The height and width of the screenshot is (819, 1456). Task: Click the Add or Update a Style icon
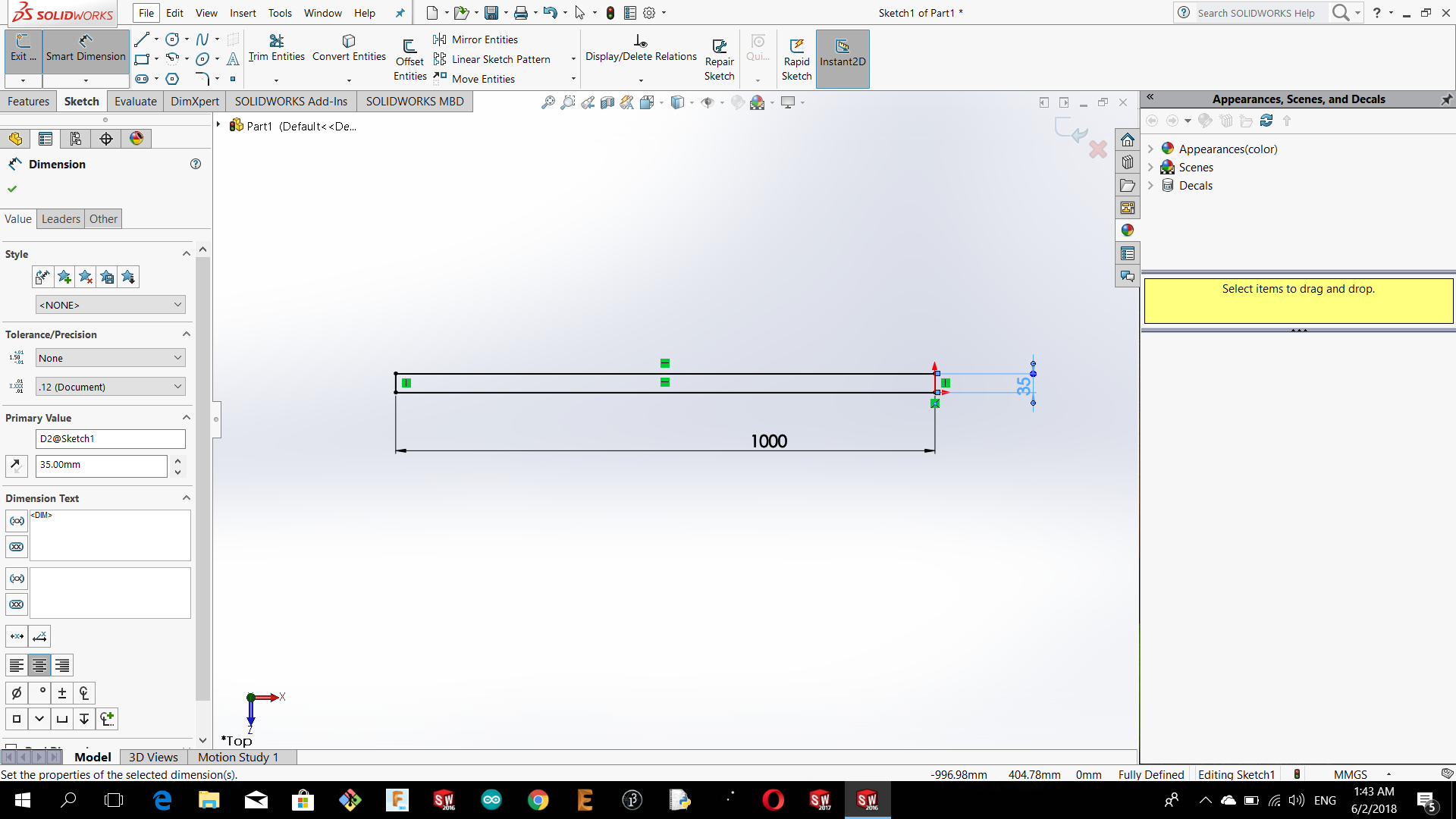pos(64,277)
